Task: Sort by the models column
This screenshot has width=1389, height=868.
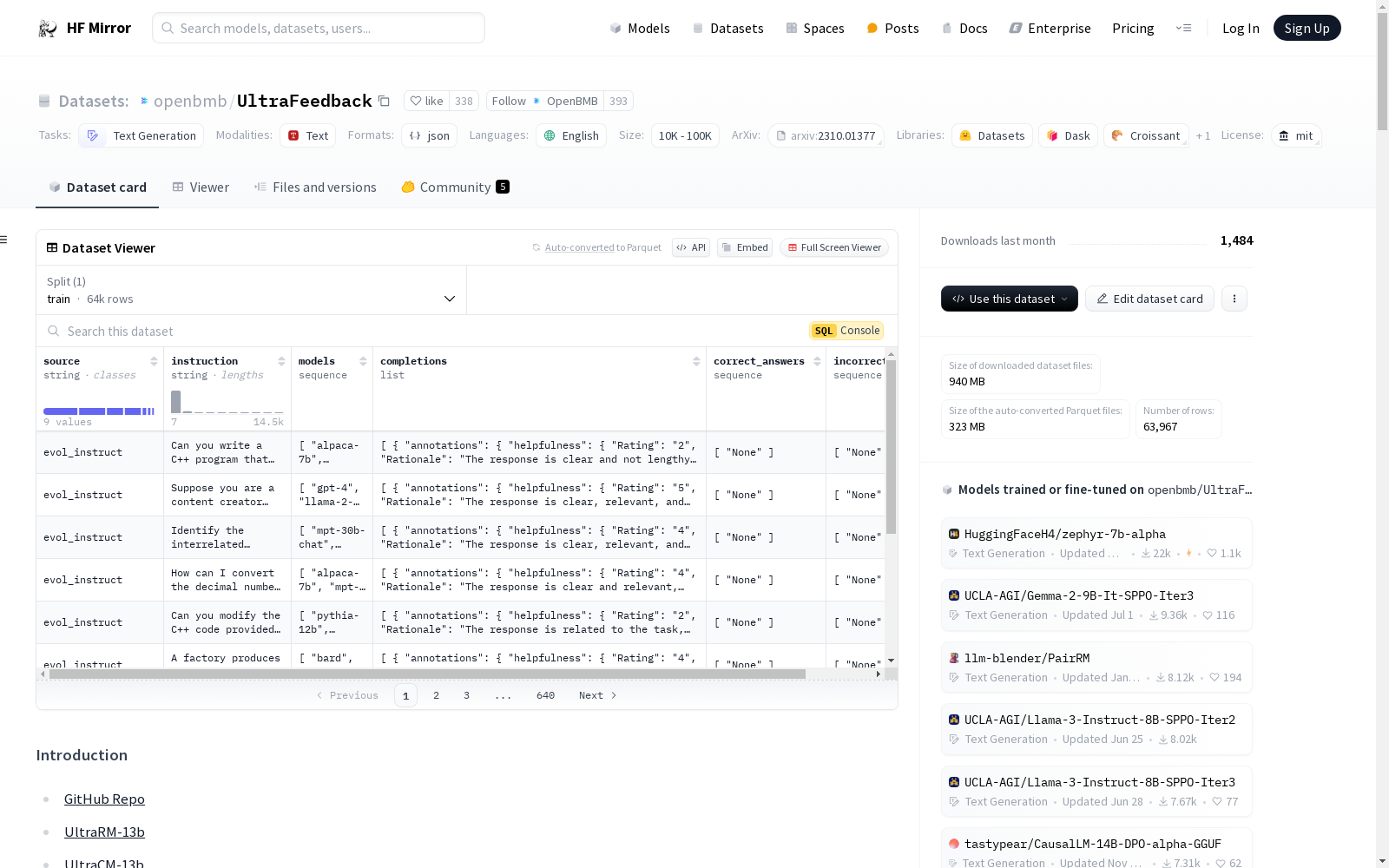Action: (363, 361)
